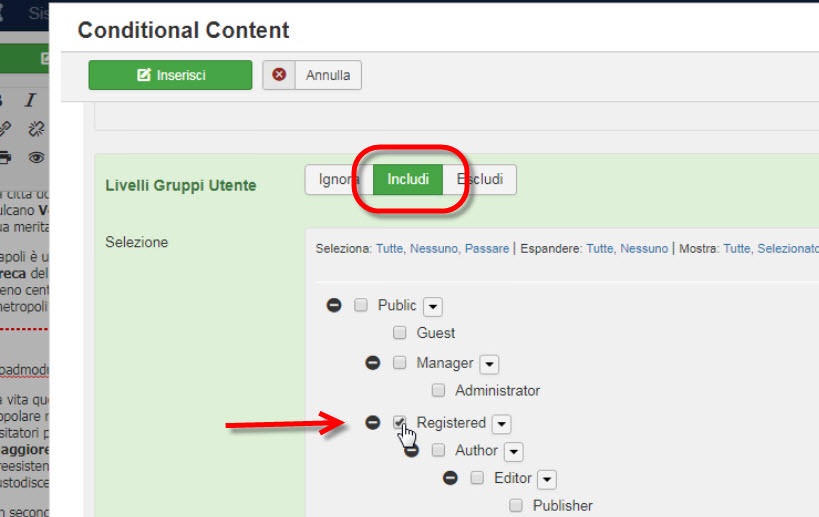Click the eye preview icon in the editor
The width and height of the screenshot is (819, 517).
click(36, 157)
